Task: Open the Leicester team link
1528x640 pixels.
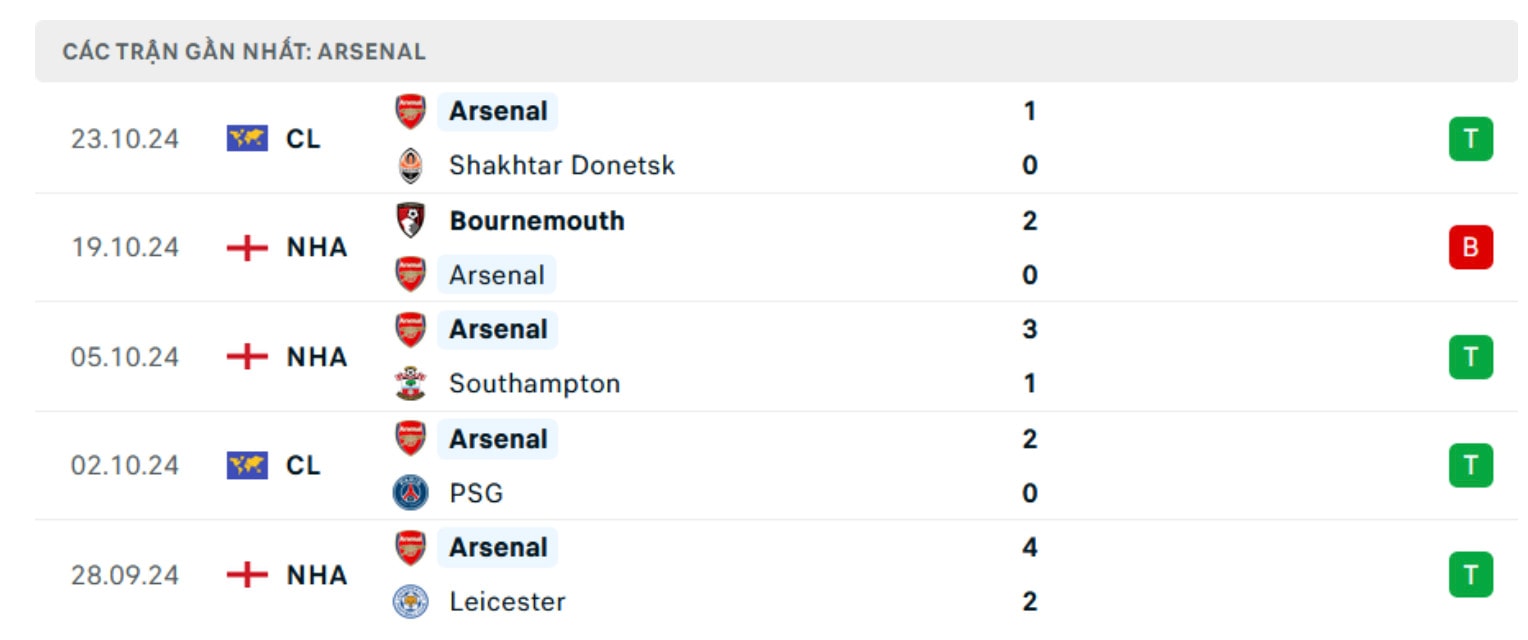Action: pyautogui.click(x=507, y=602)
